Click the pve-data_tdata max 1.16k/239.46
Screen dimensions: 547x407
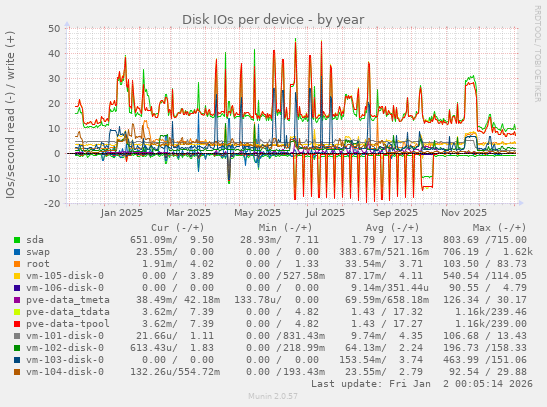(491, 312)
